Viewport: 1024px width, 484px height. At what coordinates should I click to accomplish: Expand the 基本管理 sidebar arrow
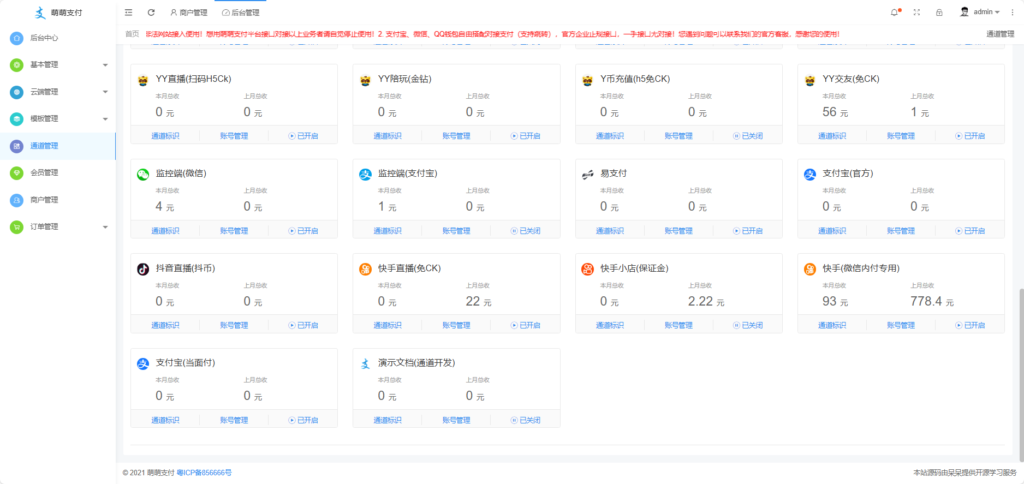(x=105, y=65)
